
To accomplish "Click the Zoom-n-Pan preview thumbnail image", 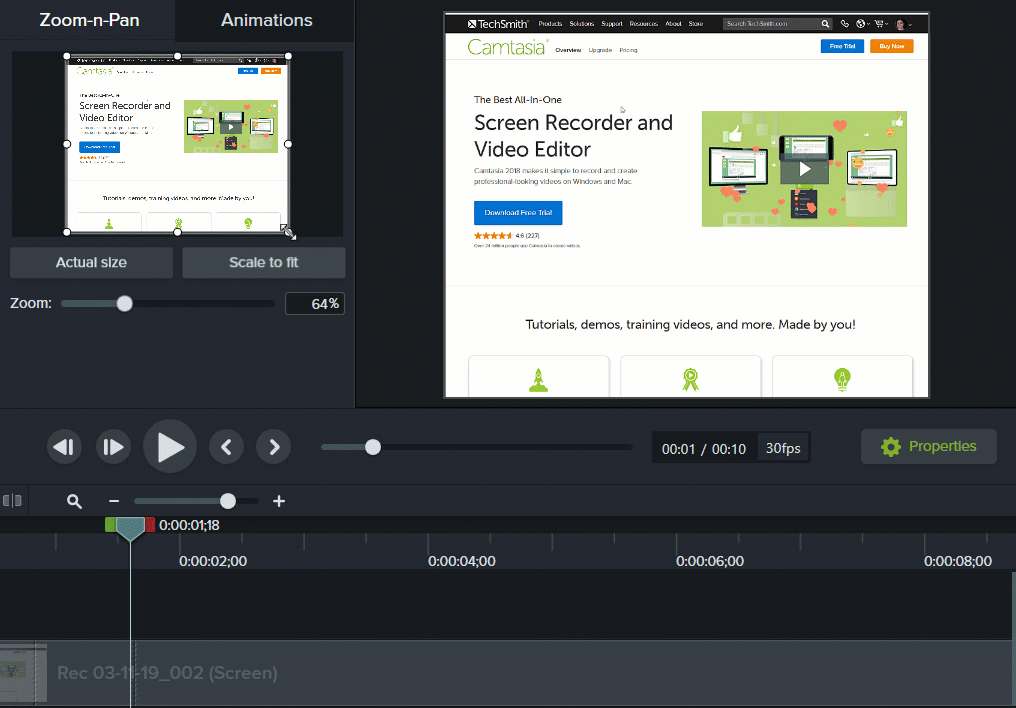I will click(x=178, y=144).
